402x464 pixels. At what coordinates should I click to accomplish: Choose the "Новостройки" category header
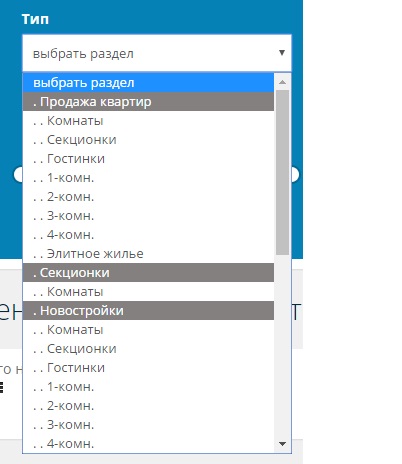click(x=148, y=311)
